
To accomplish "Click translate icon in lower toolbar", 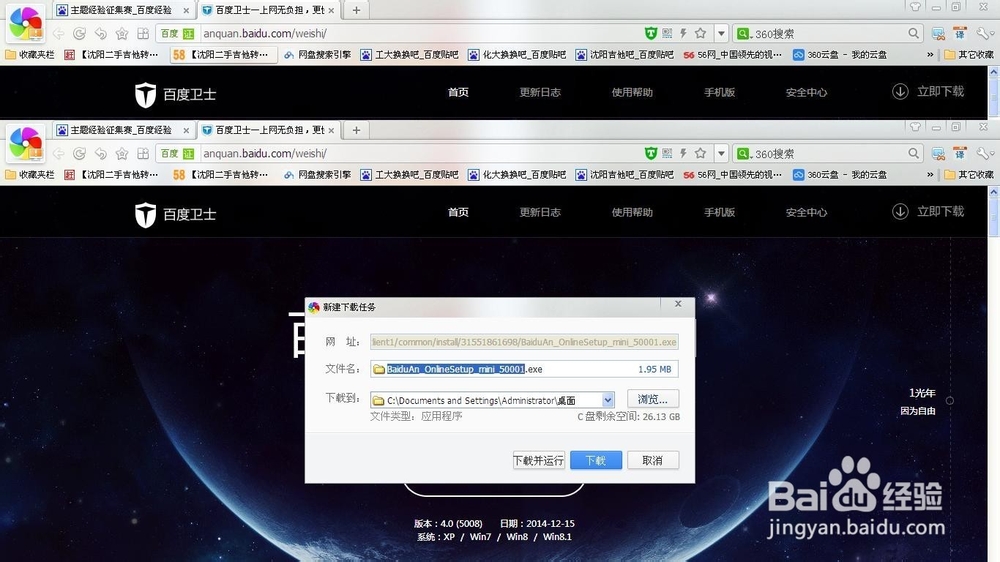I will click(x=960, y=154).
